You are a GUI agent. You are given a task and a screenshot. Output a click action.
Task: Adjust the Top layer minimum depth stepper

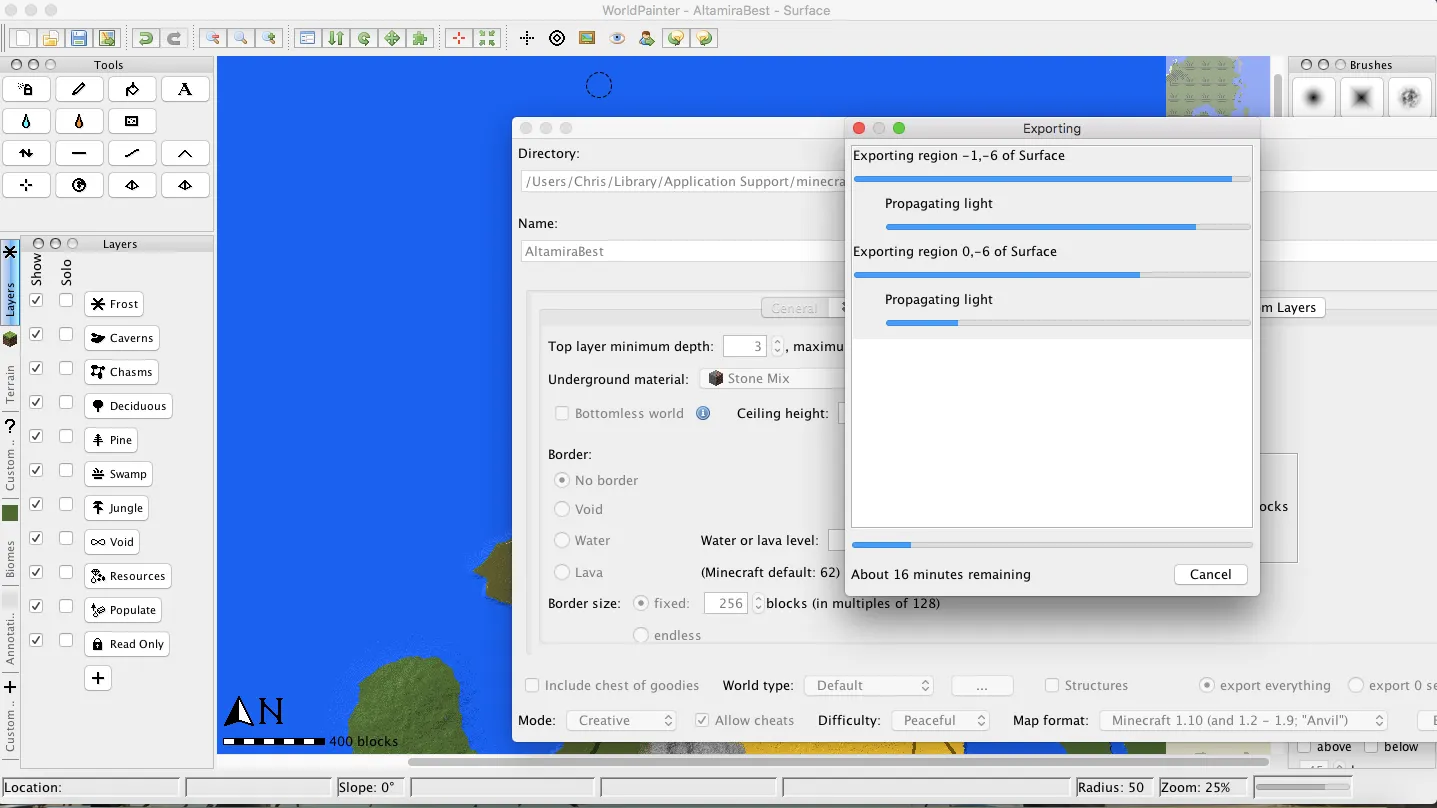[777, 347]
